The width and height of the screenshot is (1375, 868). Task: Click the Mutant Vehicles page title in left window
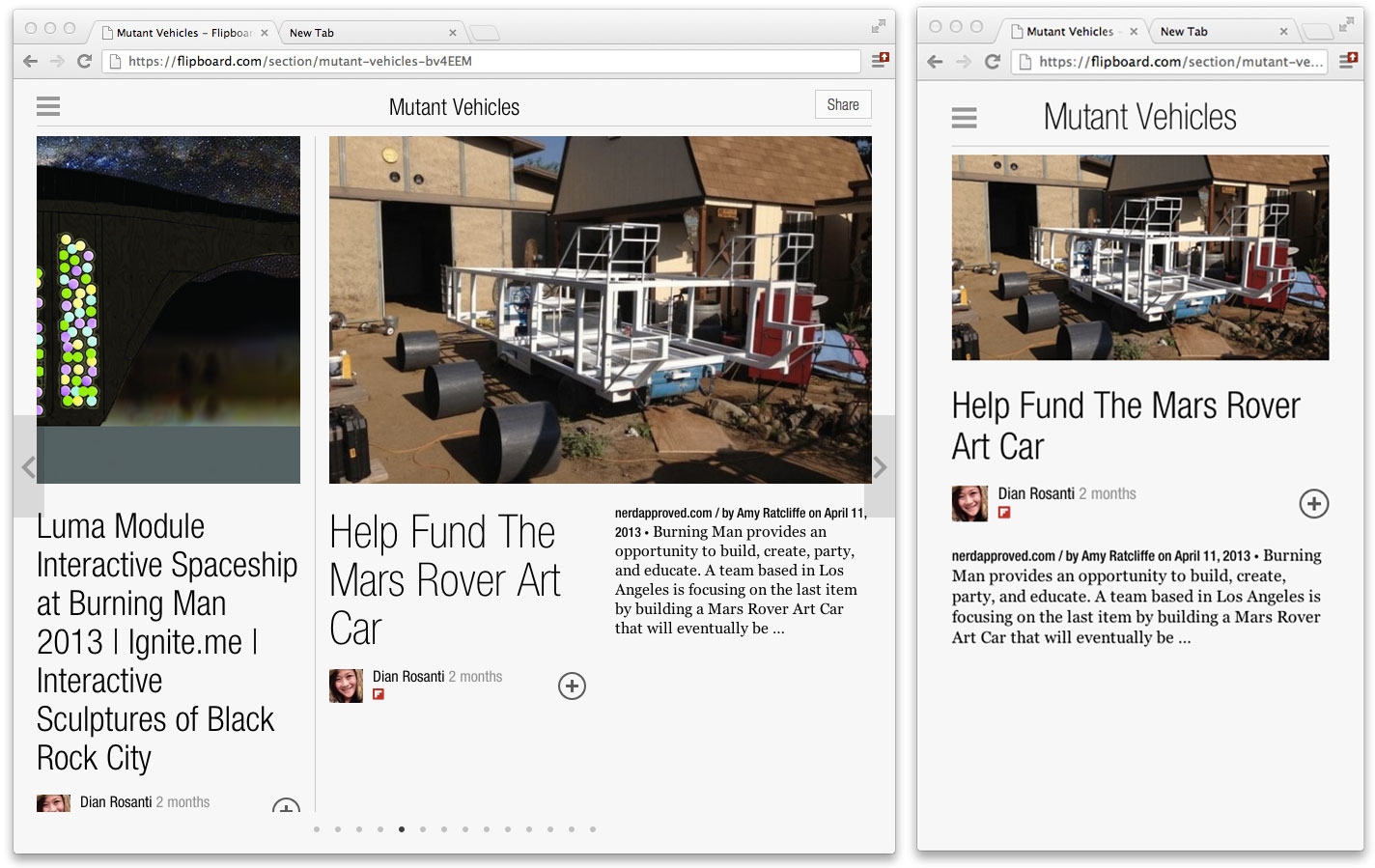click(x=454, y=107)
